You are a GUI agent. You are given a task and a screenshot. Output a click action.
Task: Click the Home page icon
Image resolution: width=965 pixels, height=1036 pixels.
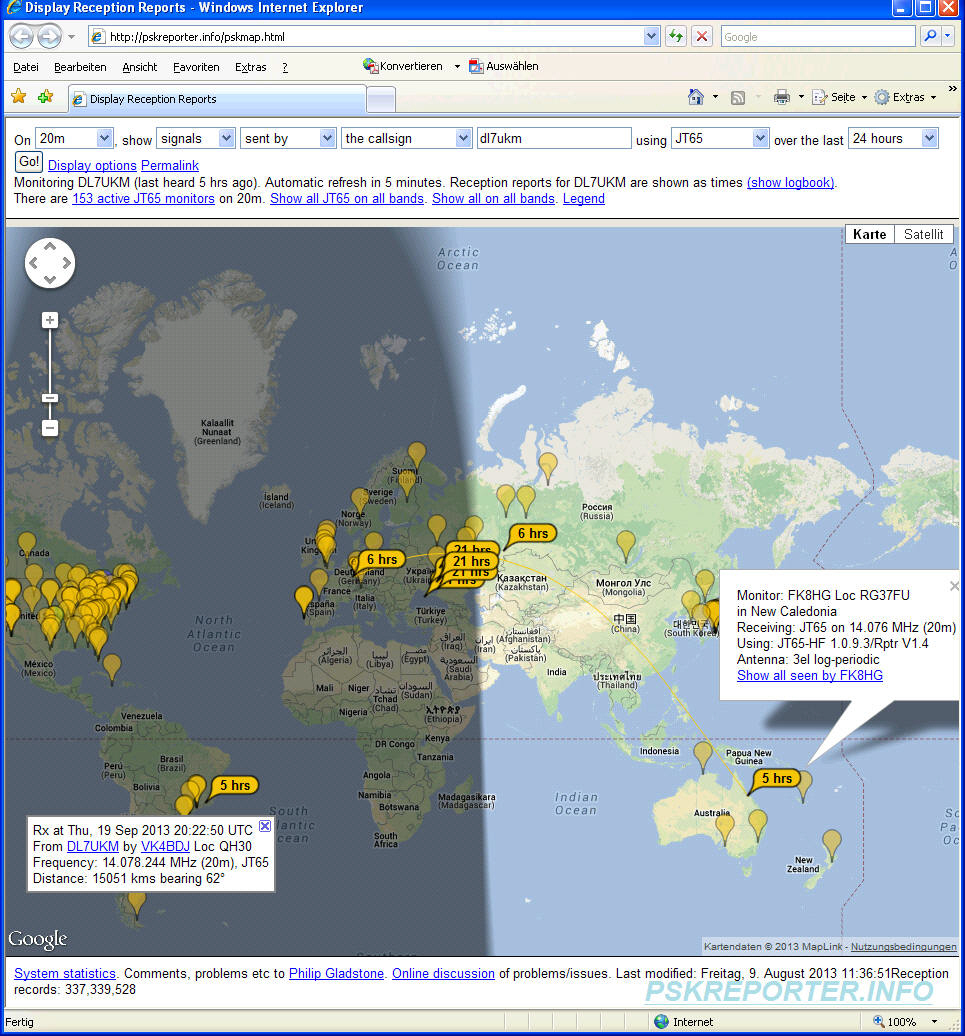pyautogui.click(x=696, y=97)
